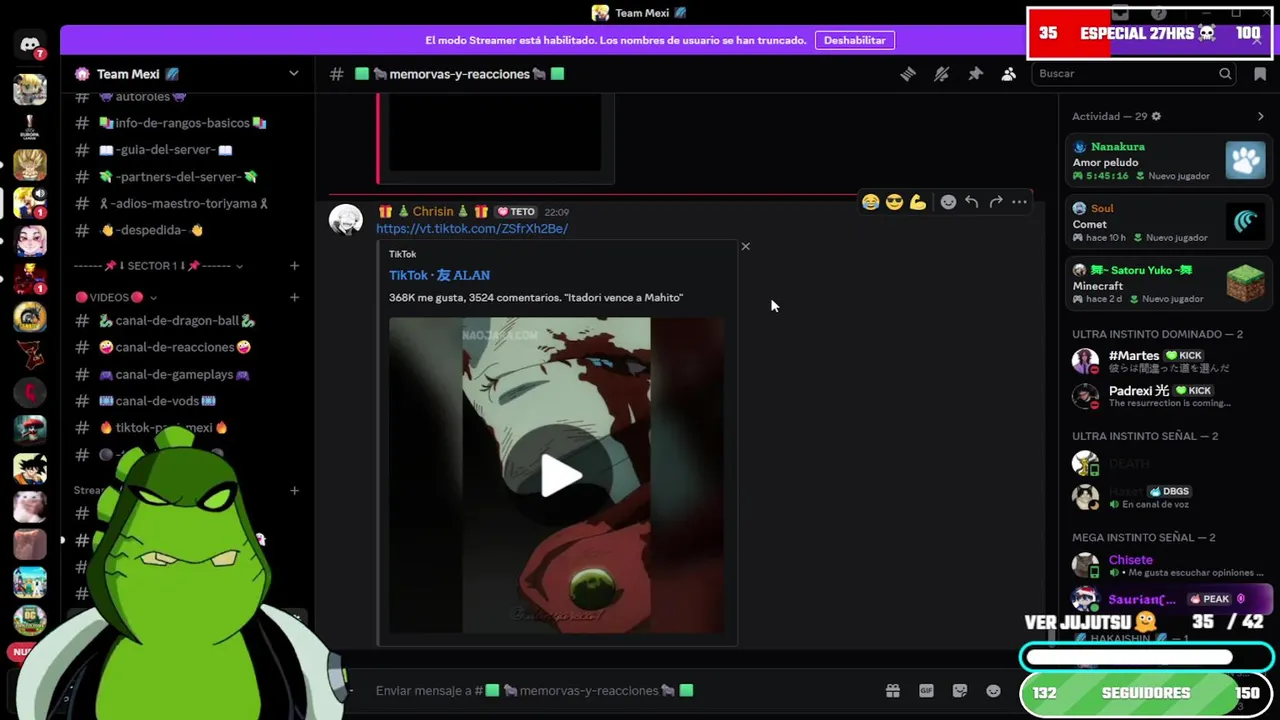Open pinned messages pin icon
Screen dimensions: 1280x720
tap(975, 74)
